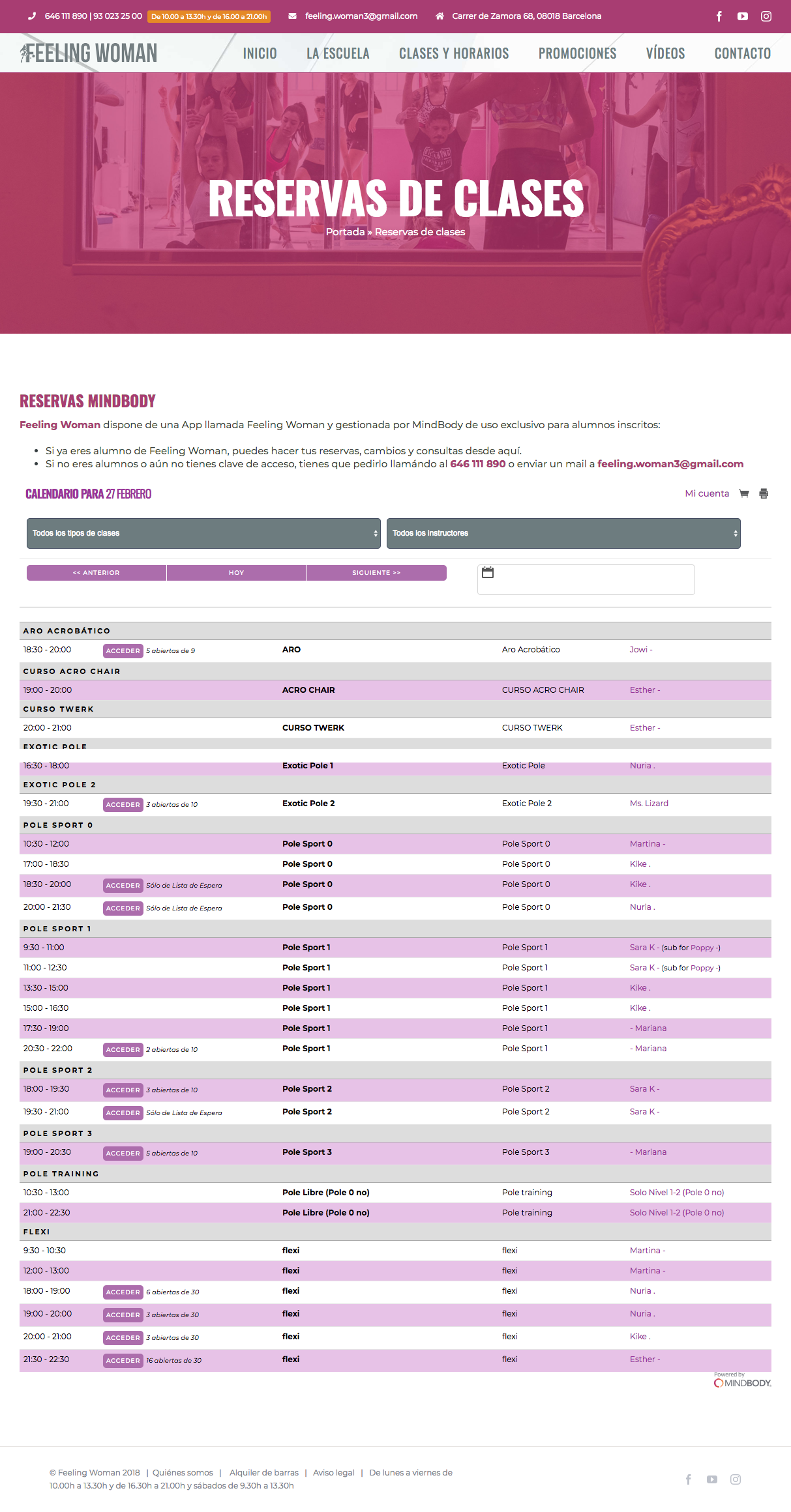Expand 'Todos los instructores' dropdown
Image resolution: width=791 pixels, height=1512 pixels.
(x=563, y=533)
